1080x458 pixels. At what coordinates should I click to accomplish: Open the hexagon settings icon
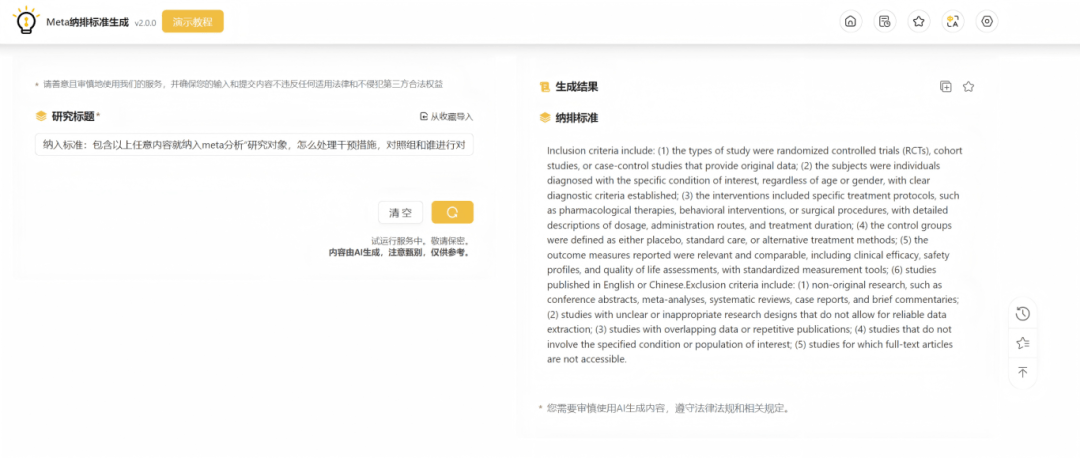[987, 21]
